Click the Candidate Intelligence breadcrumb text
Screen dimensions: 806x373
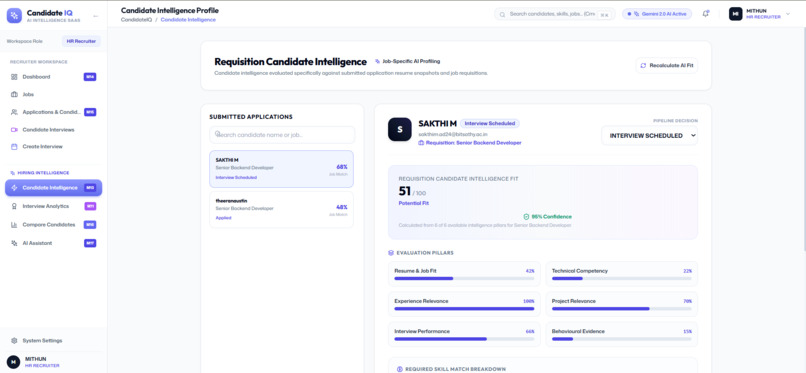tap(188, 20)
